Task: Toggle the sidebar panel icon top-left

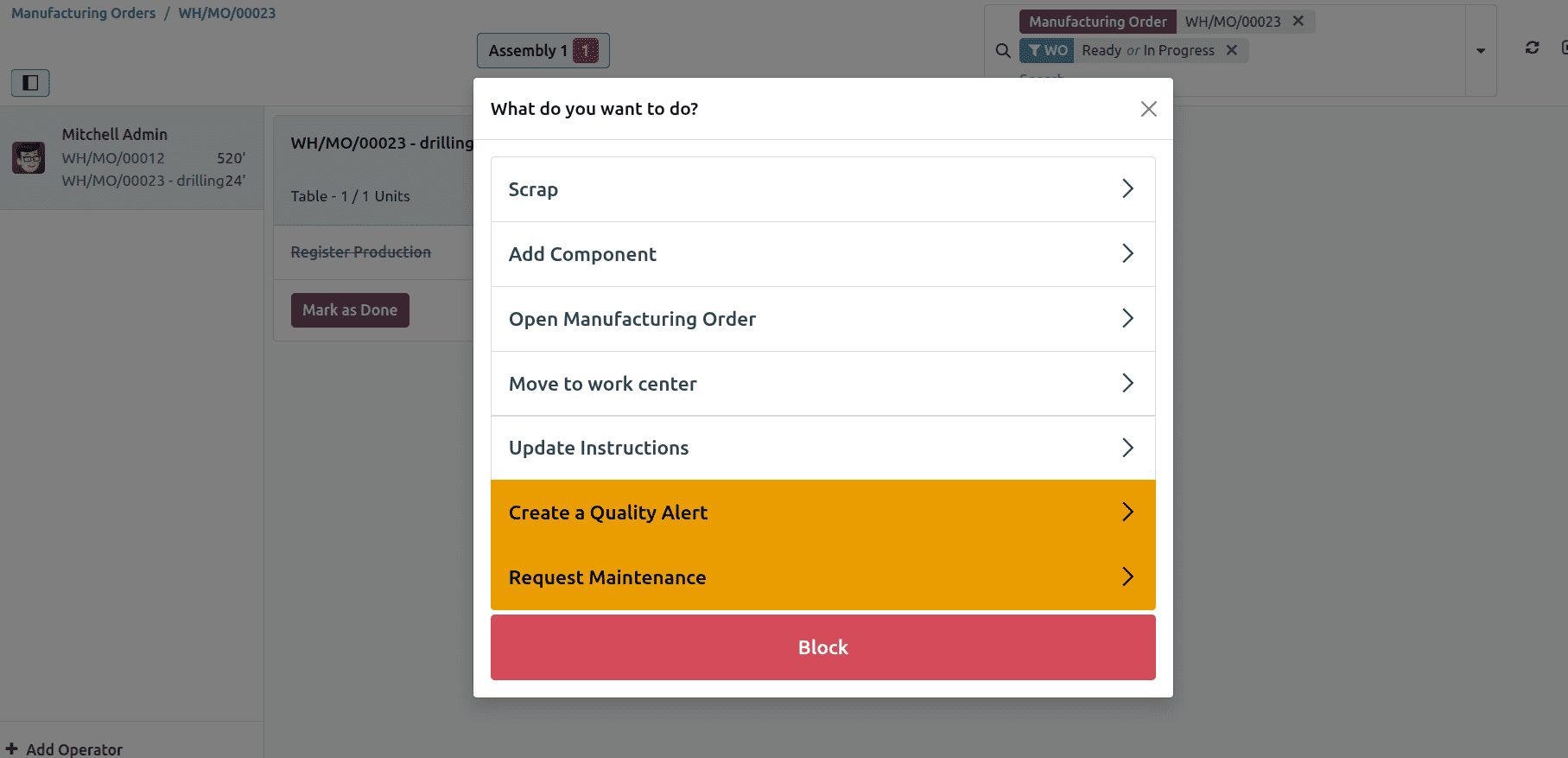Action: [29, 83]
